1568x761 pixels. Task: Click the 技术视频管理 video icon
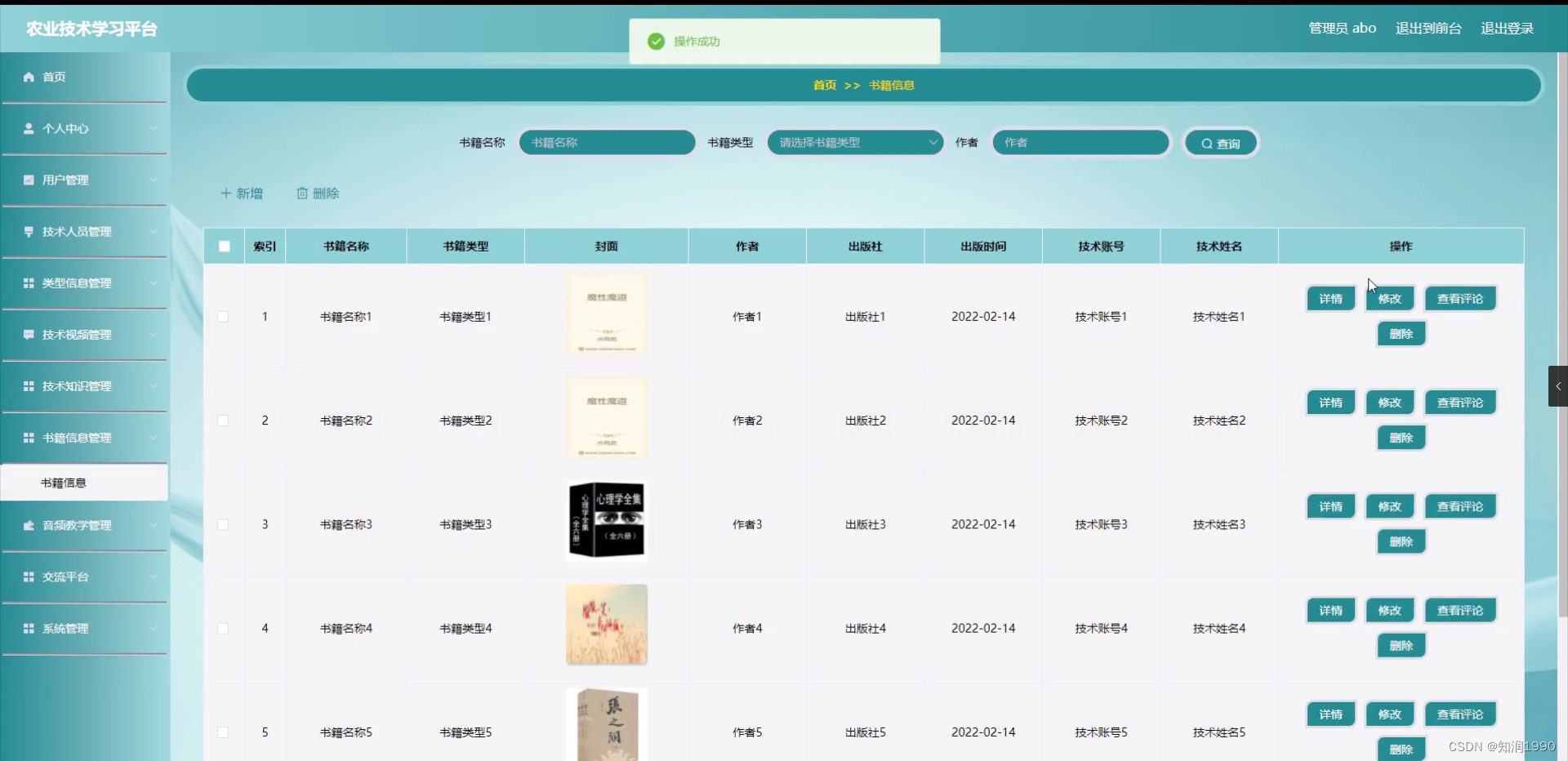tap(29, 334)
